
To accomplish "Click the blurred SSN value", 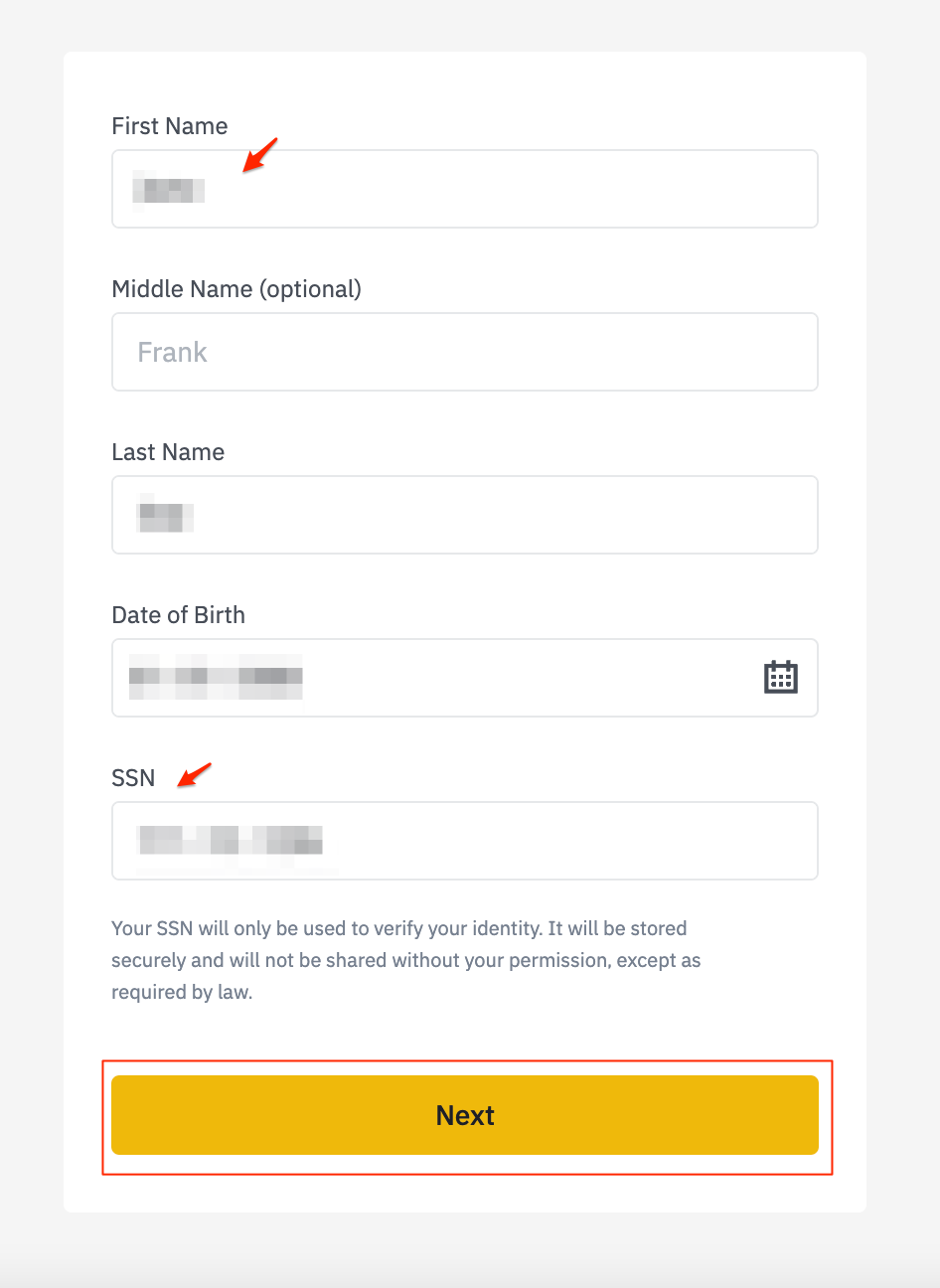I will [230, 840].
